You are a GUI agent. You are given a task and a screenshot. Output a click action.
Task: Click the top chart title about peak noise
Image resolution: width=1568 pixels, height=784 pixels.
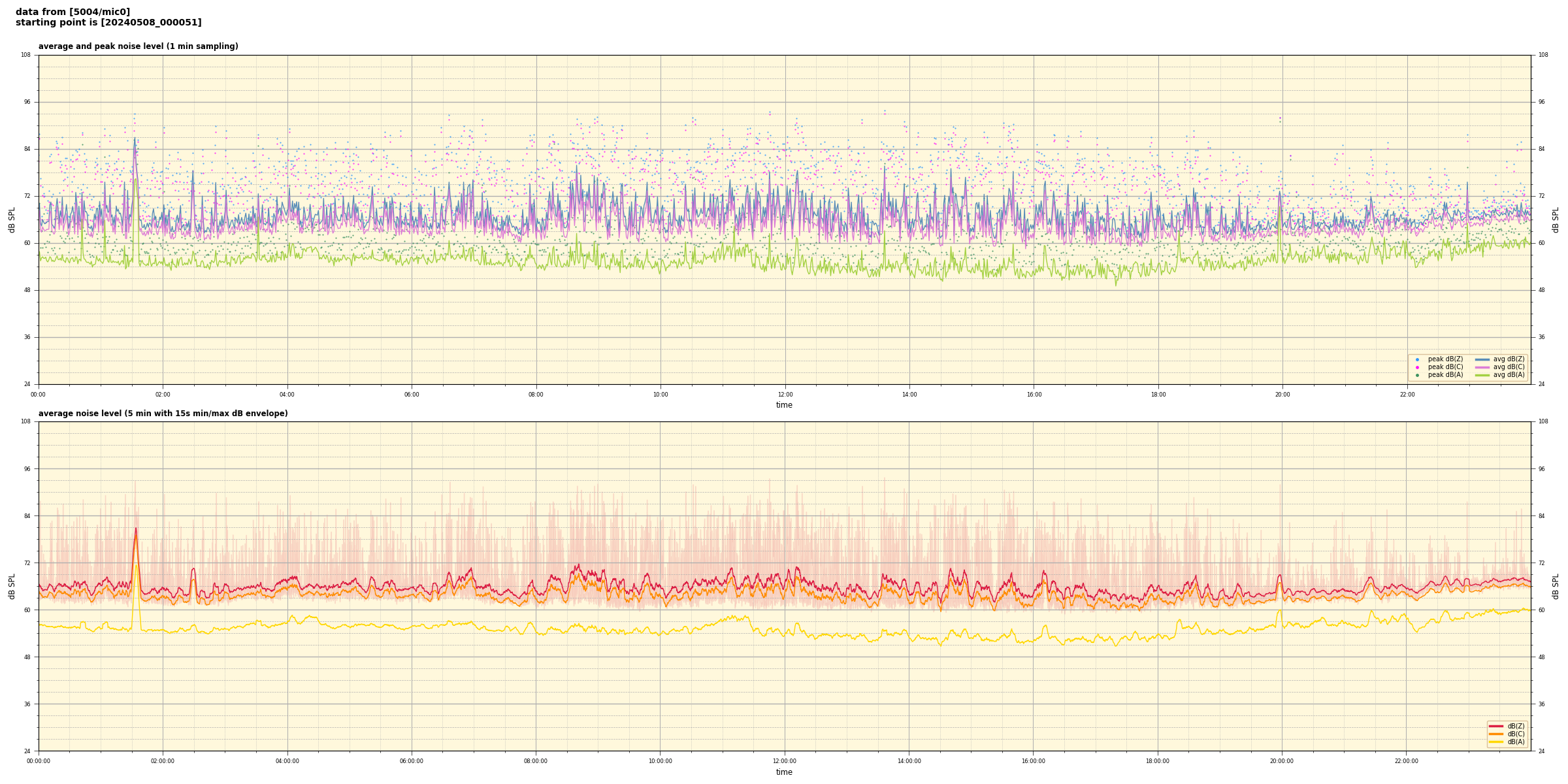coord(138,46)
